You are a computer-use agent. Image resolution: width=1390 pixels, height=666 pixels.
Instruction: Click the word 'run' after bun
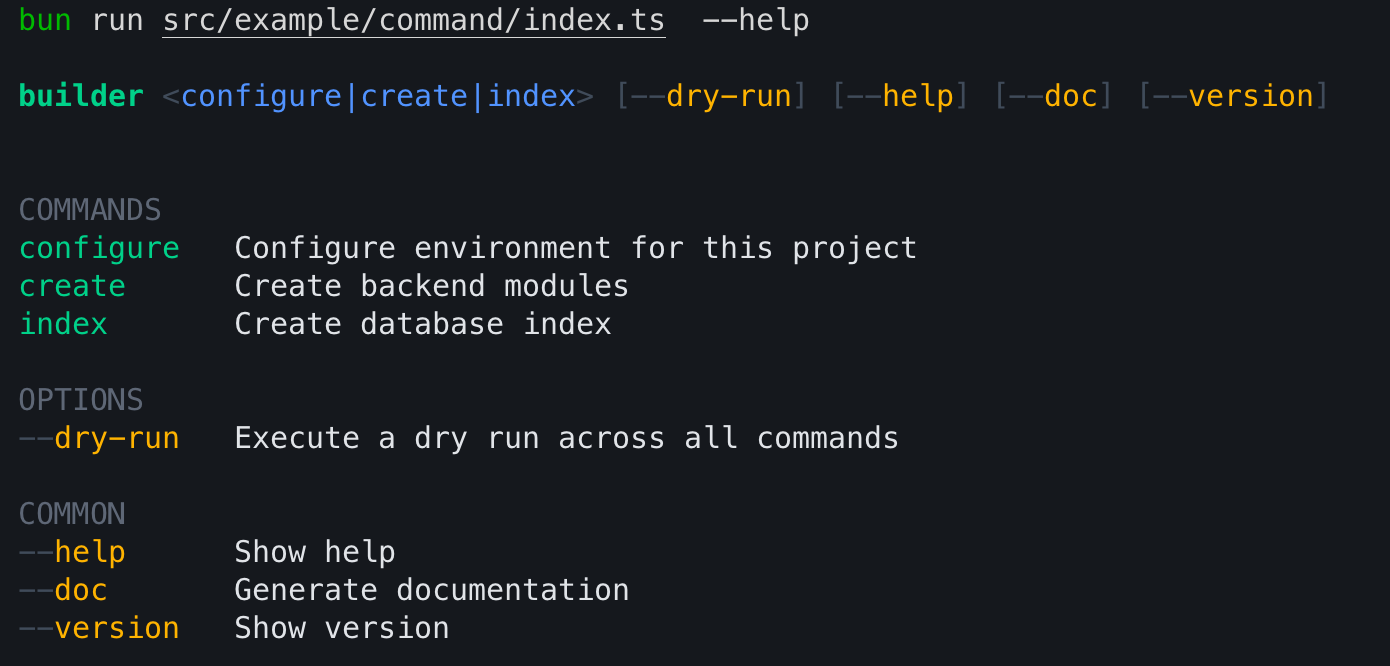[x=117, y=21]
